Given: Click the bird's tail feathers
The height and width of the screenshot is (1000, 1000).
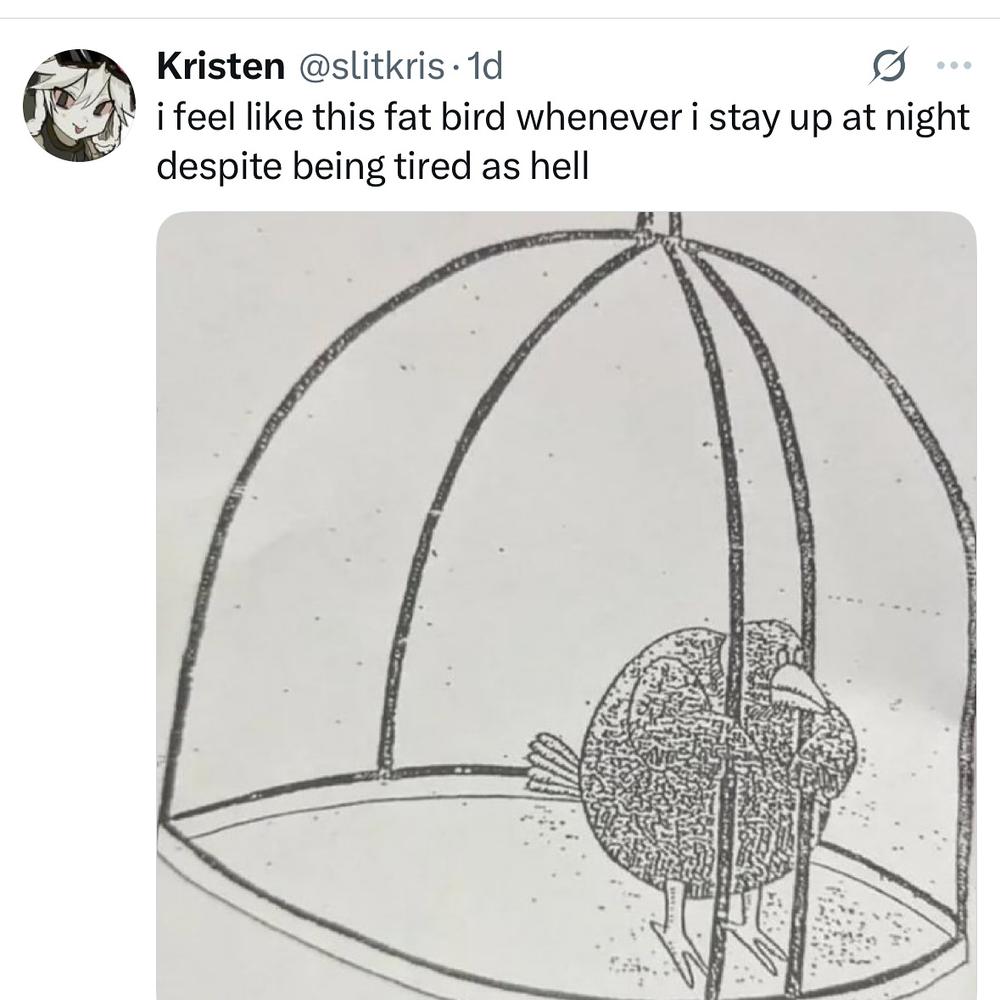Looking at the screenshot, I should pyautogui.click(x=555, y=765).
